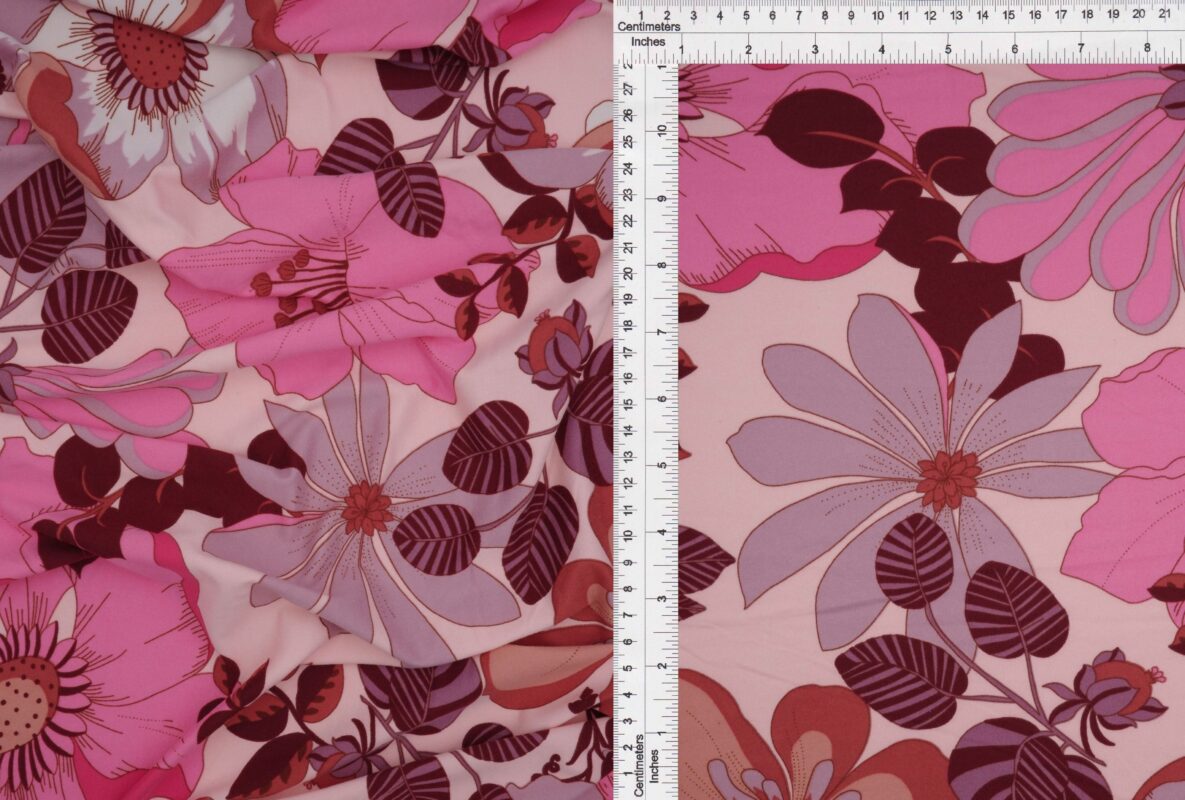Click the "Inches" label on the top ruler
The width and height of the screenshot is (1185, 800).
point(648,42)
